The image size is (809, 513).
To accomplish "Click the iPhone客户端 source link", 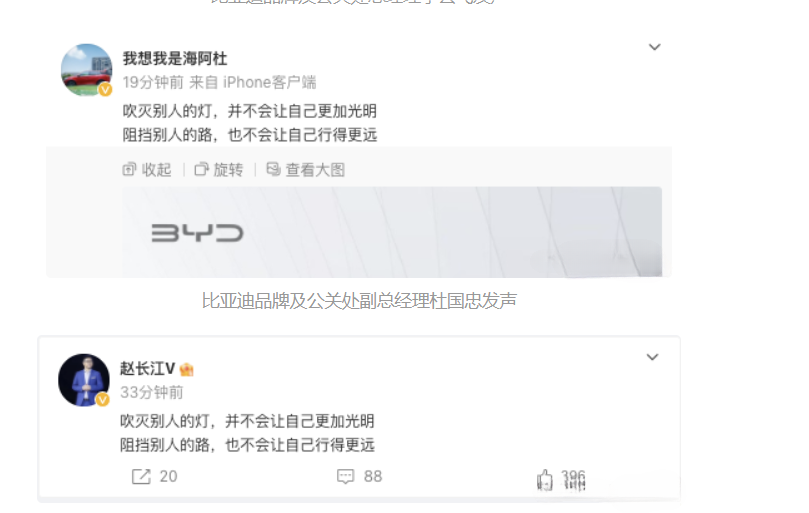I will click(x=269, y=83).
